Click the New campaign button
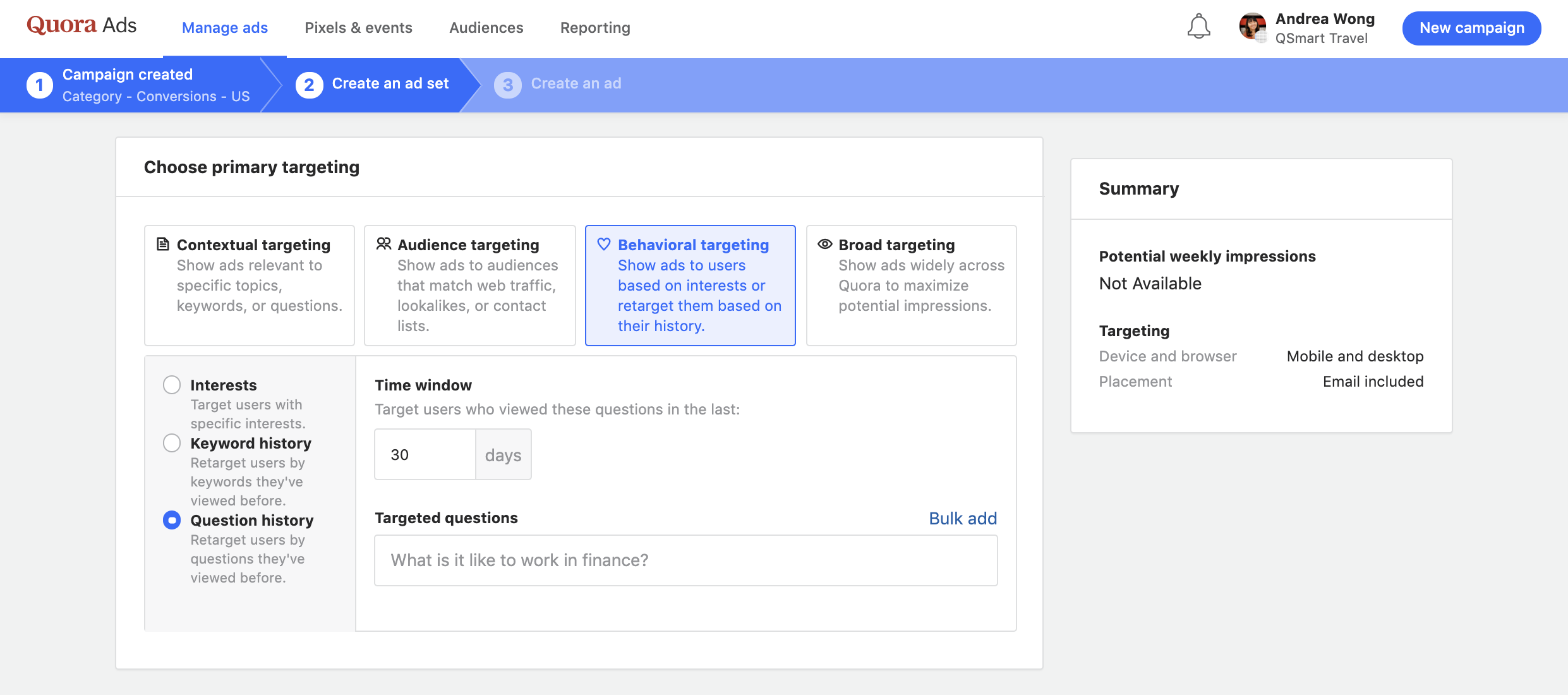The width and height of the screenshot is (1568, 695). point(1471,28)
